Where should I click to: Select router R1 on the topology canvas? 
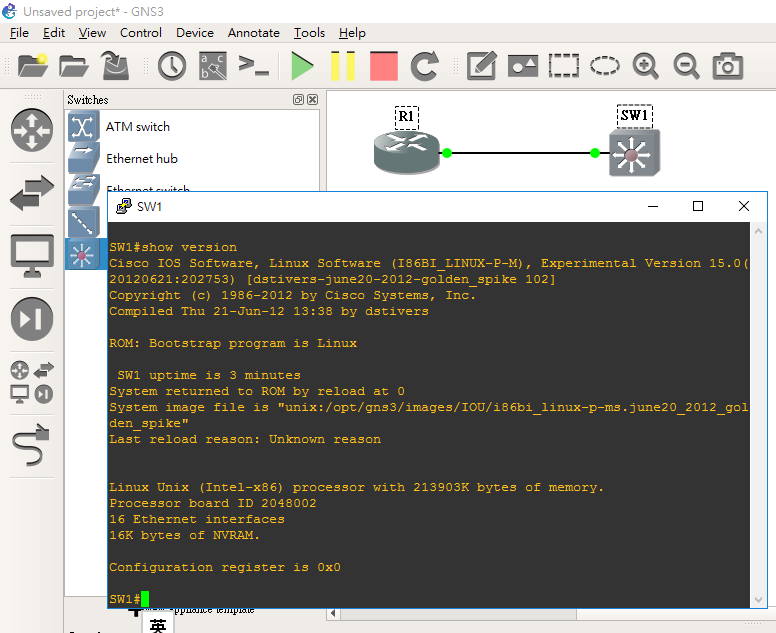[407, 153]
